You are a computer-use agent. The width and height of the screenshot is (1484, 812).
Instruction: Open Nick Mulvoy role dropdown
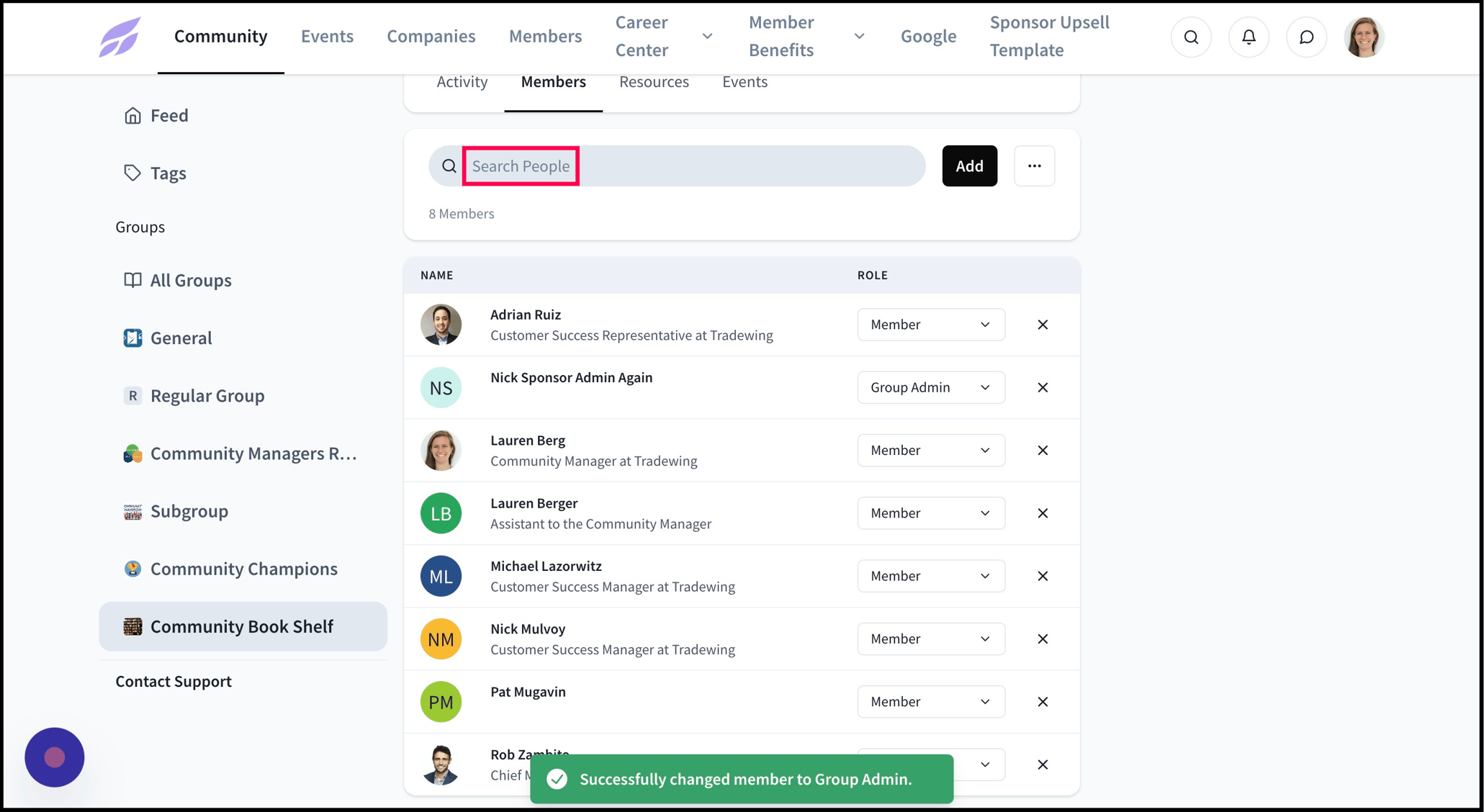tap(931, 639)
